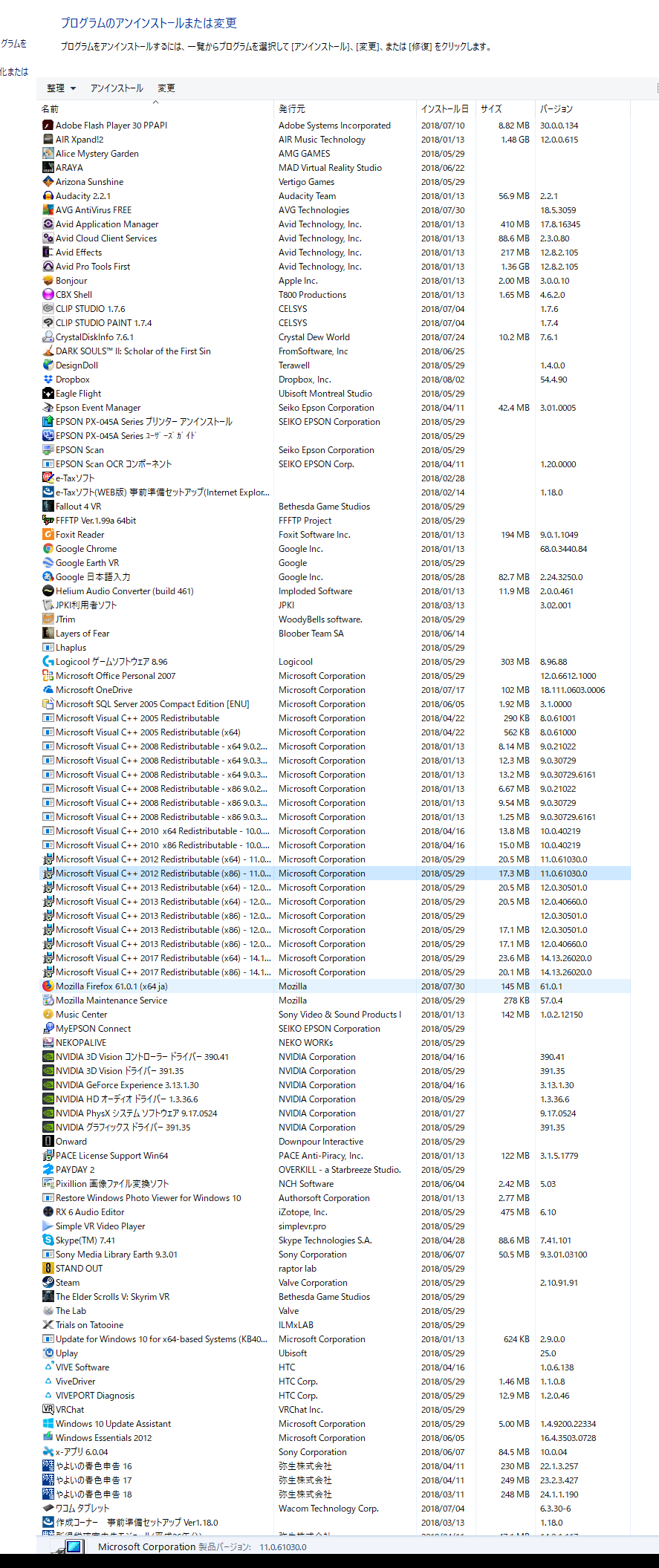Select the Mozilla Firefox icon
The height and width of the screenshot is (1568, 659).
coord(48,986)
